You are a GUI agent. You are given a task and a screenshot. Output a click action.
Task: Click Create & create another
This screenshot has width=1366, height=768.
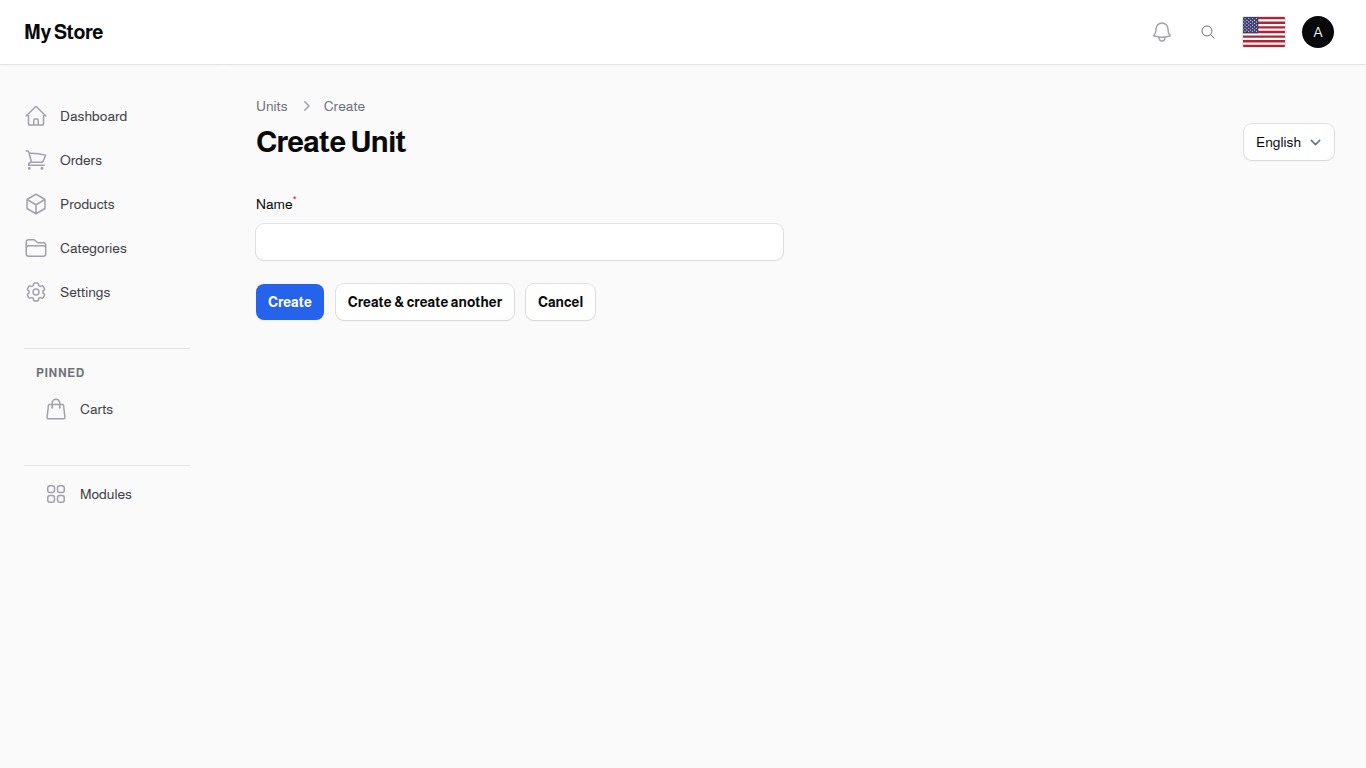(424, 302)
